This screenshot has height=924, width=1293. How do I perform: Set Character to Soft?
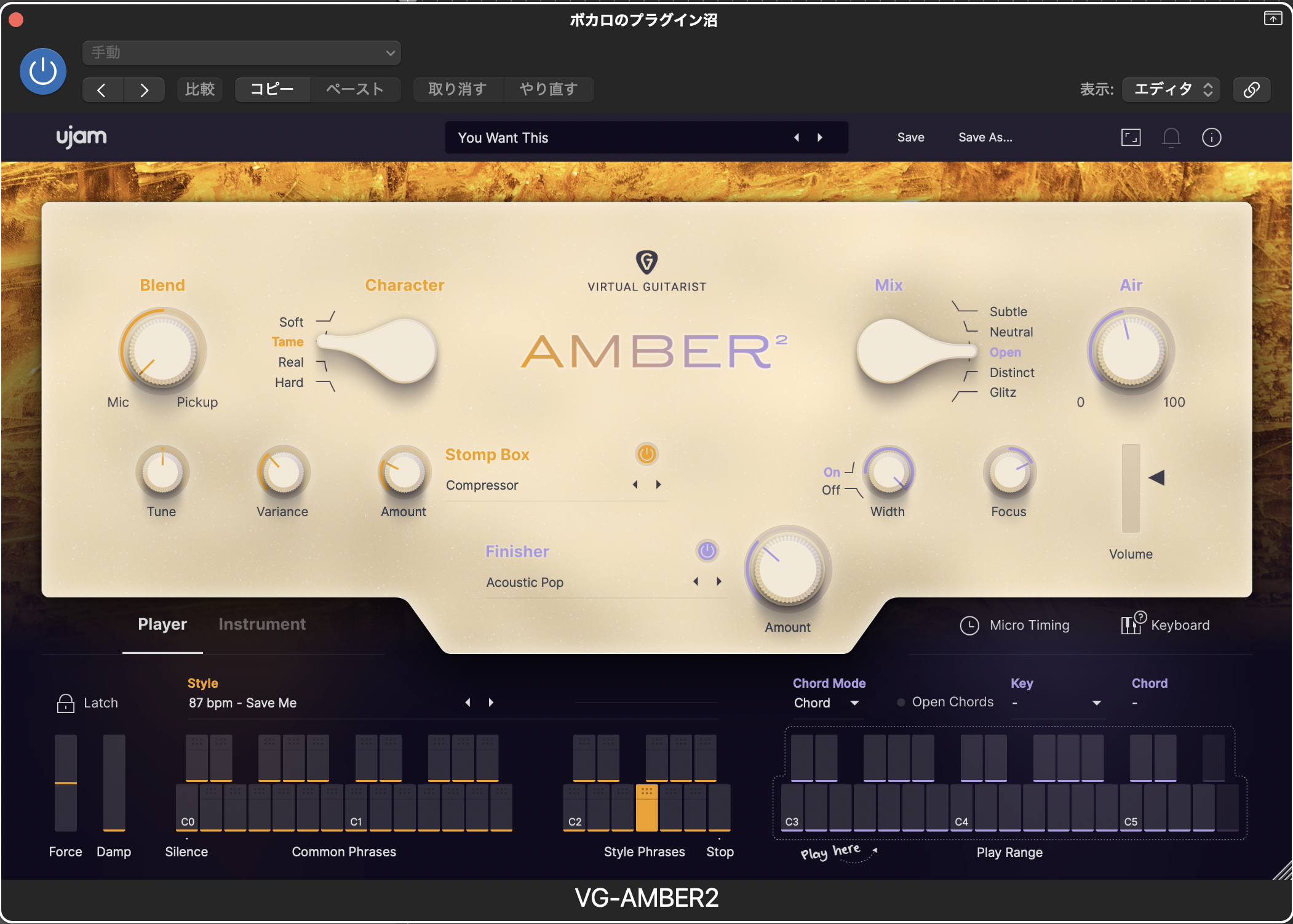click(x=291, y=322)
